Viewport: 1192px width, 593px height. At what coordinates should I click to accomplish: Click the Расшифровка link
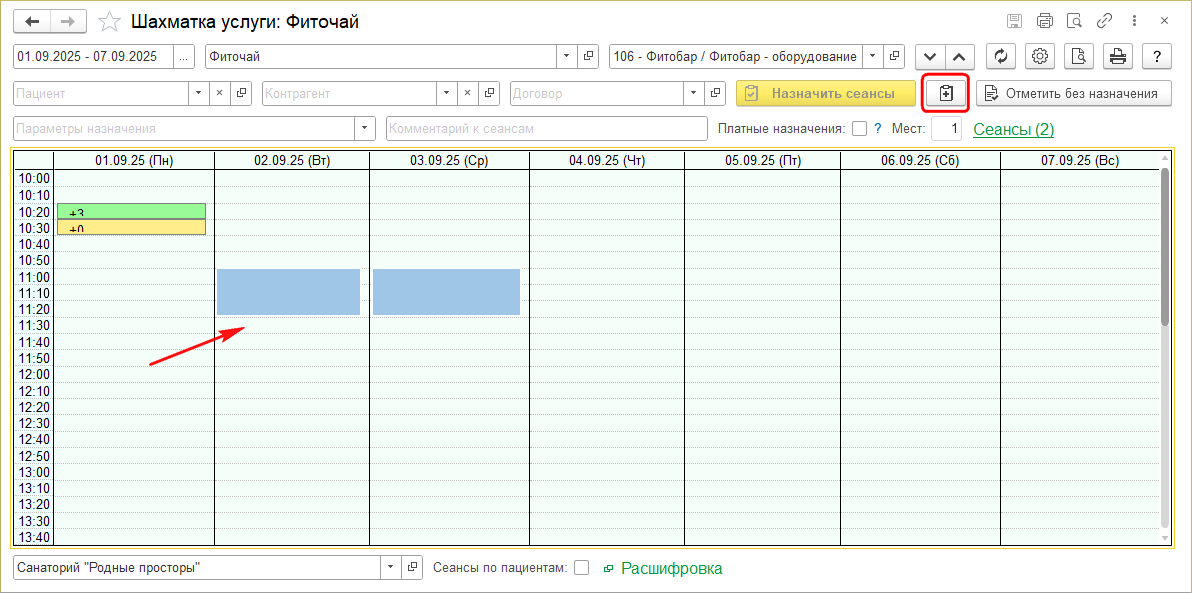tap(671, 568)
